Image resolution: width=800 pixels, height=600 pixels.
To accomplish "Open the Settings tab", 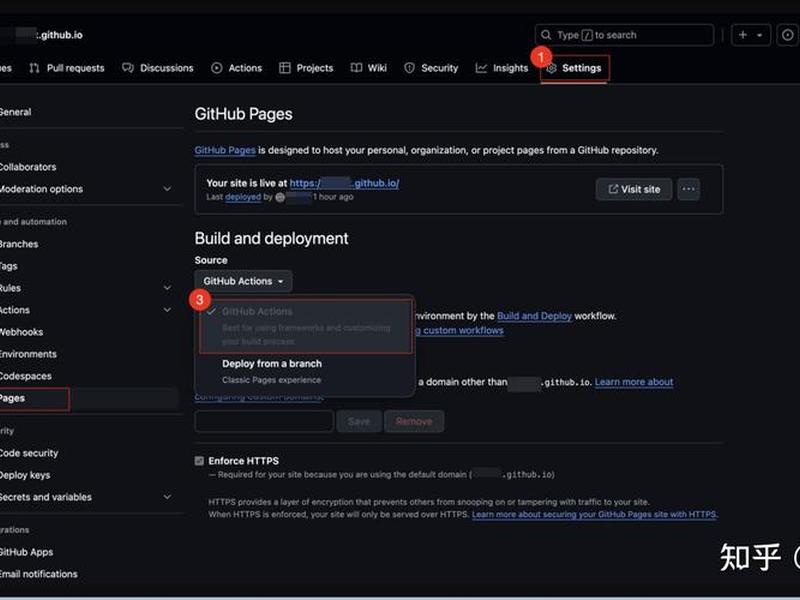I will point(574,68).
